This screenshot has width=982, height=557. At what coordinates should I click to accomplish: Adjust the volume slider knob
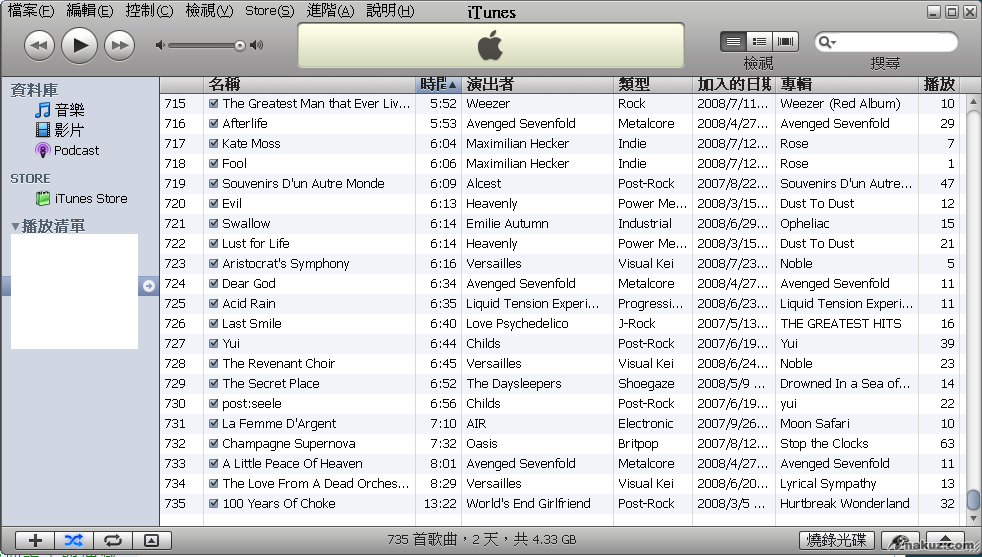tap(240, 45)
